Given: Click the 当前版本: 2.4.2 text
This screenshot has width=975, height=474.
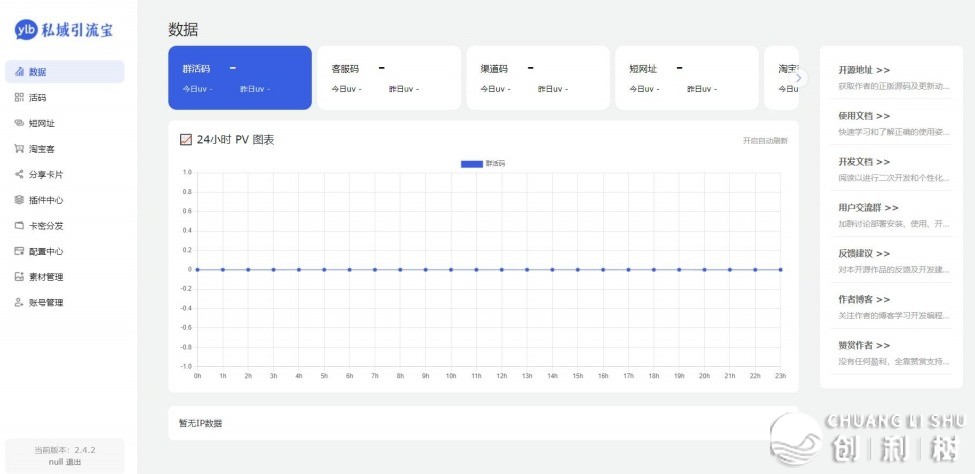Looking at the screenshot, I should (65, 450).
